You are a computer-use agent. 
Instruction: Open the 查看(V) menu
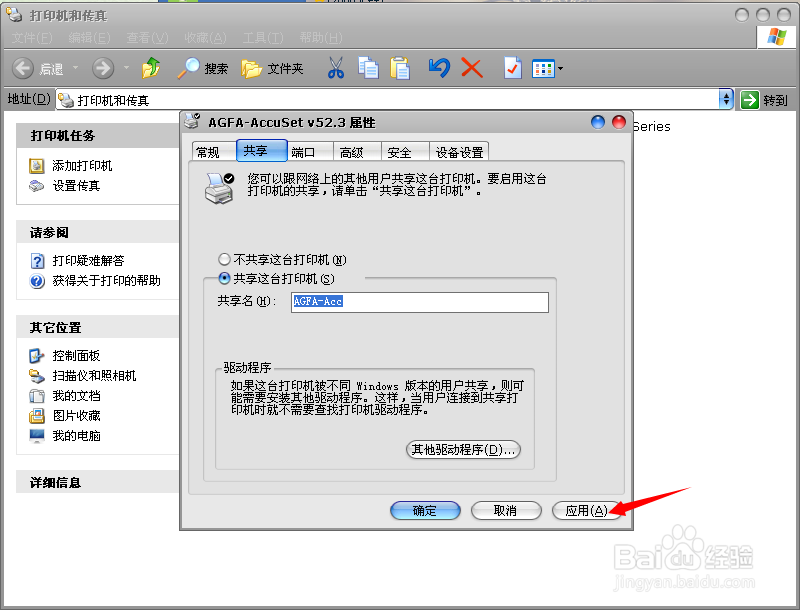147,38
